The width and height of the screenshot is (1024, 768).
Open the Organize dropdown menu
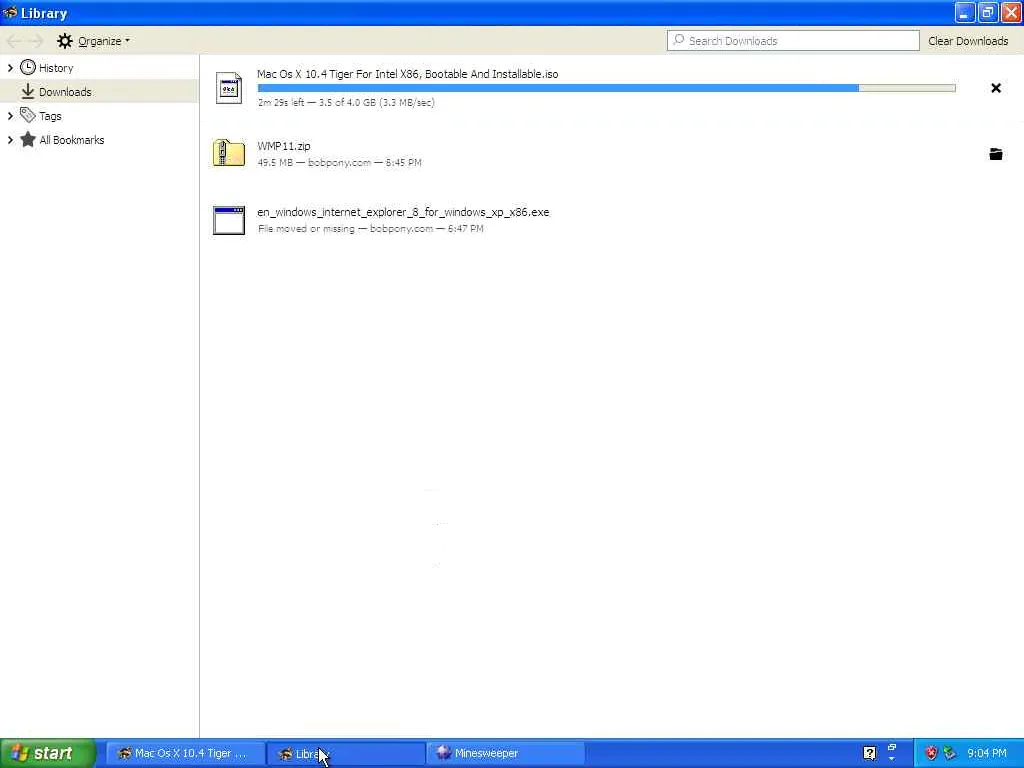(103, 41)
